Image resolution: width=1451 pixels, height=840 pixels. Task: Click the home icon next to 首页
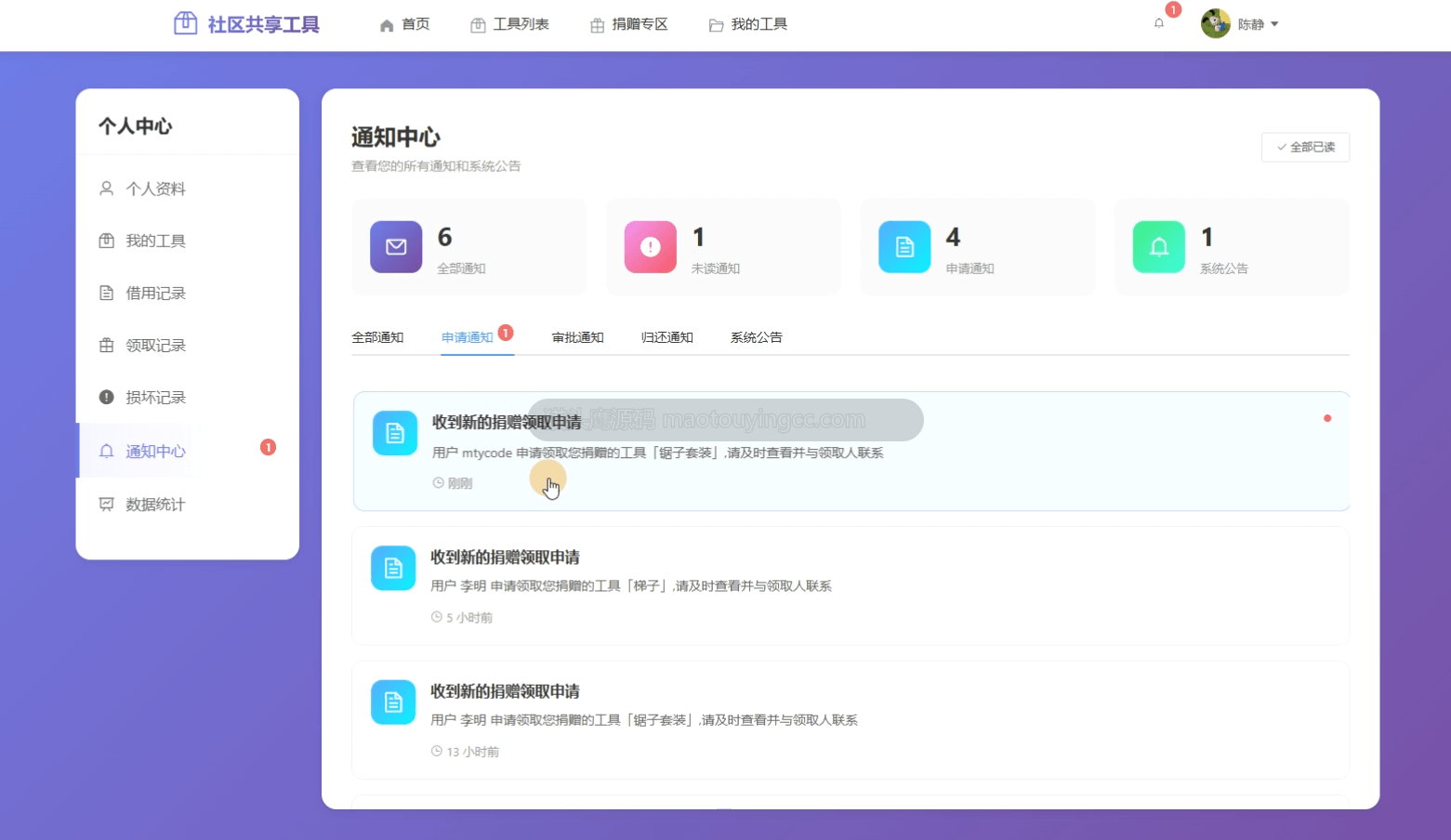387,25
